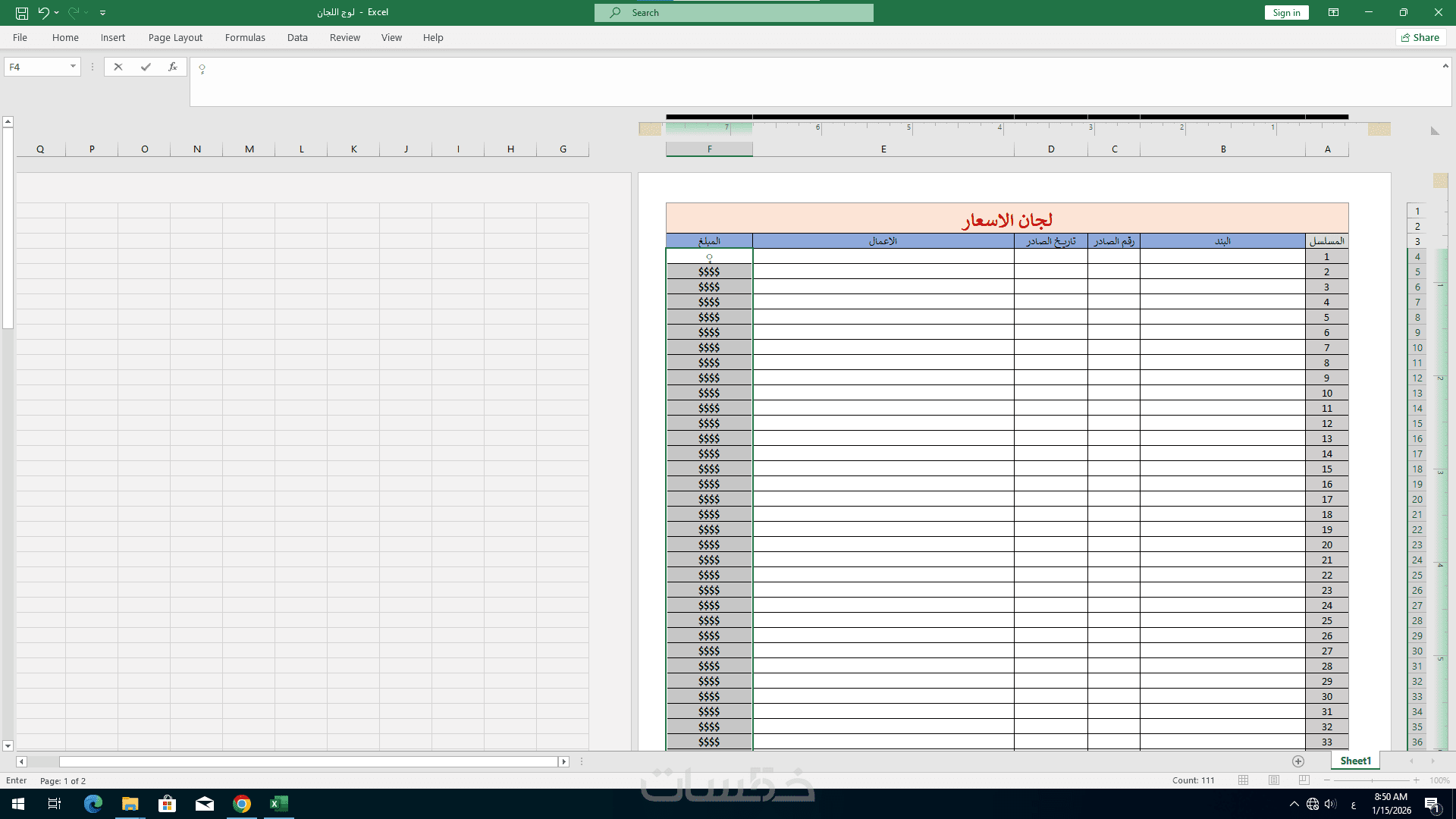Viewport: 1456px width, 819px height.
Task: Click the المبلغ header cell
Action: [x=709, y=241]
